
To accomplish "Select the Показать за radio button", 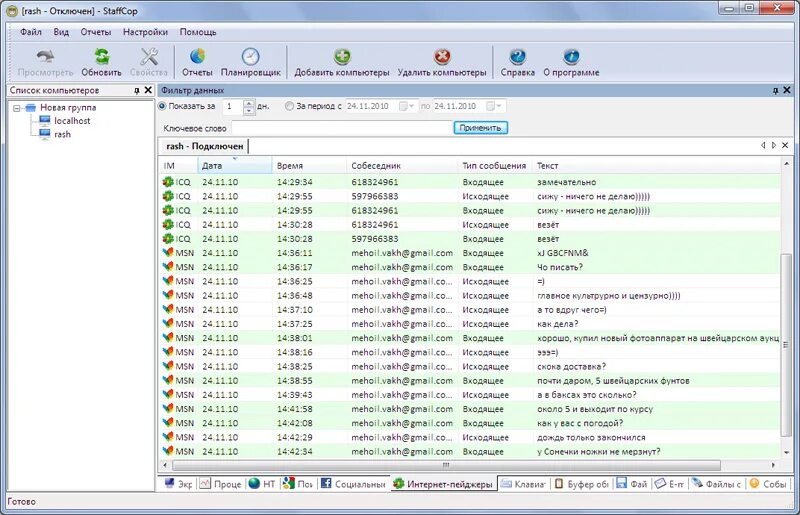I will (162, 106).
